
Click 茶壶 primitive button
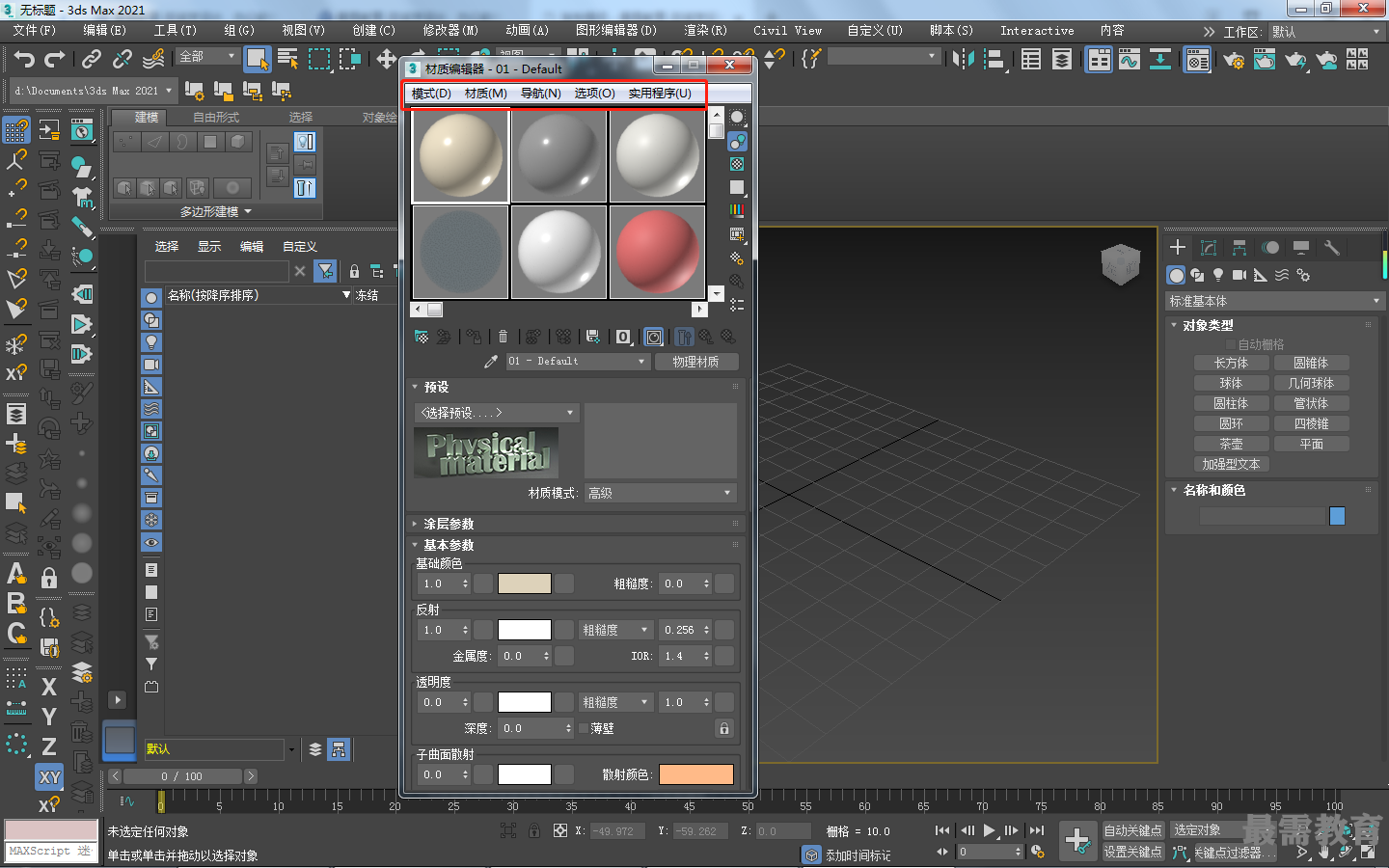tap(1231, 445)
